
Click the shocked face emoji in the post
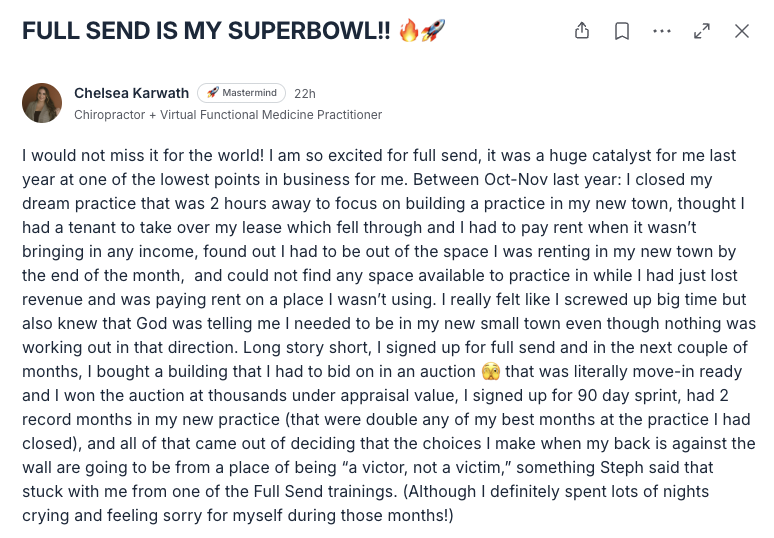click(491, 371)
